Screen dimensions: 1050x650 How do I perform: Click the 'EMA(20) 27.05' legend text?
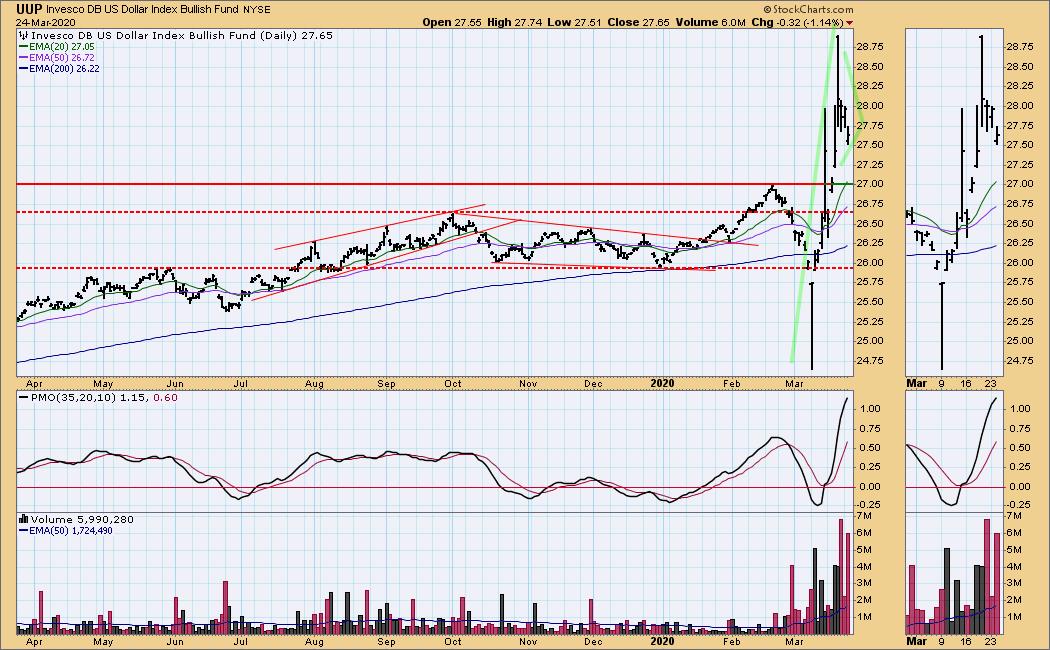click(62, 47)
